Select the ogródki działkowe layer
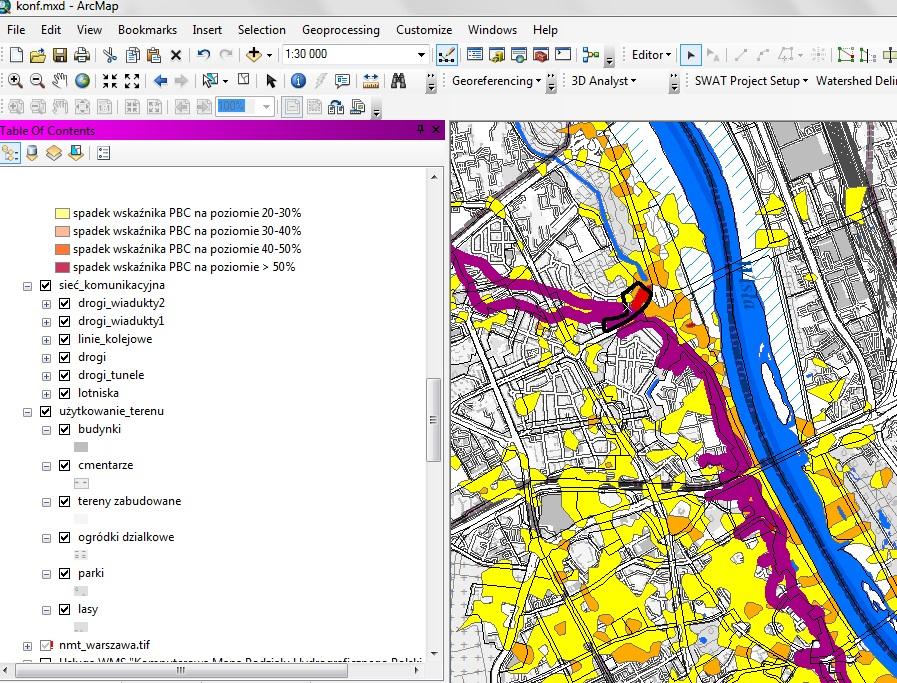Screen dimensions: 897x683 (126, 537)
